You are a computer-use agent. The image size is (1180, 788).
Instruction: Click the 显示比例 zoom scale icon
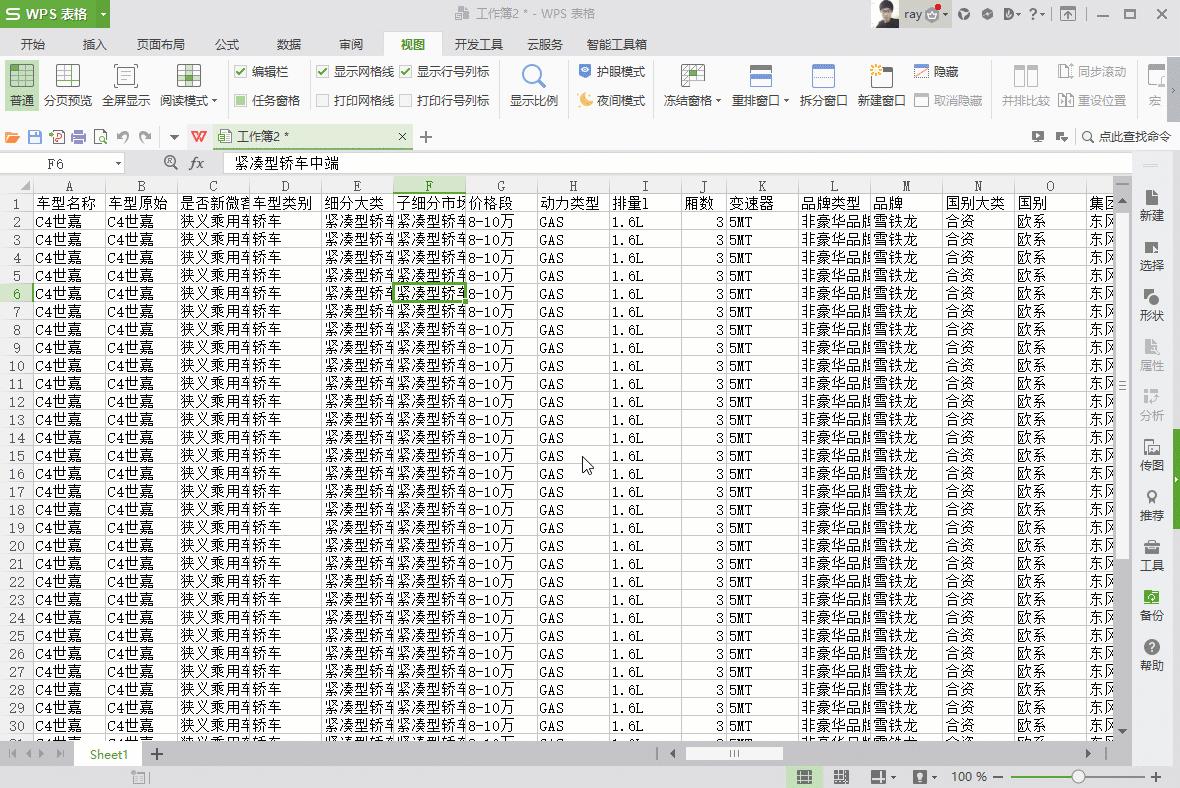pos(533,83)
